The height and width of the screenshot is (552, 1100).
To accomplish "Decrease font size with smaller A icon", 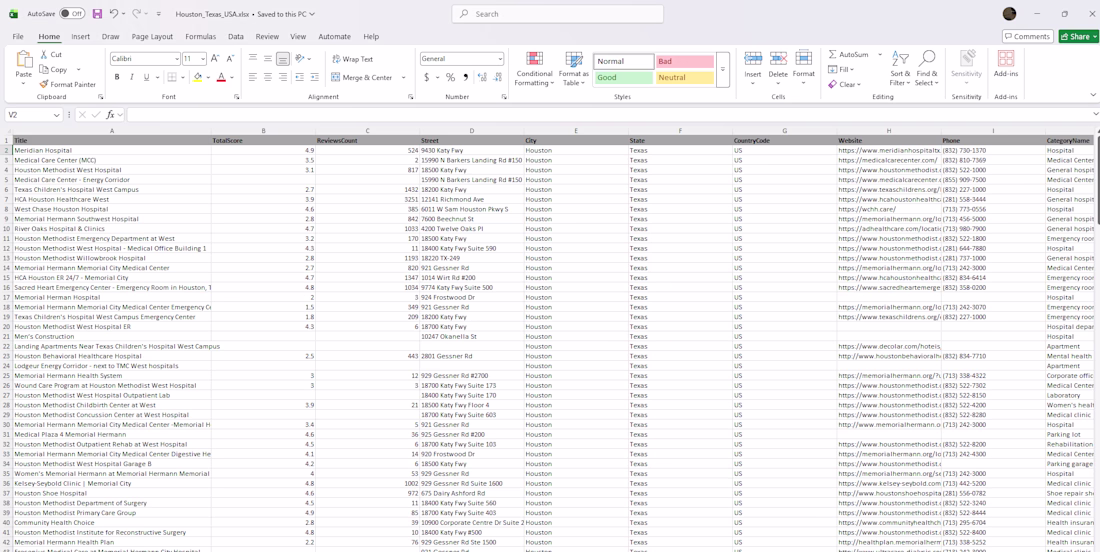I will point(230,59).
